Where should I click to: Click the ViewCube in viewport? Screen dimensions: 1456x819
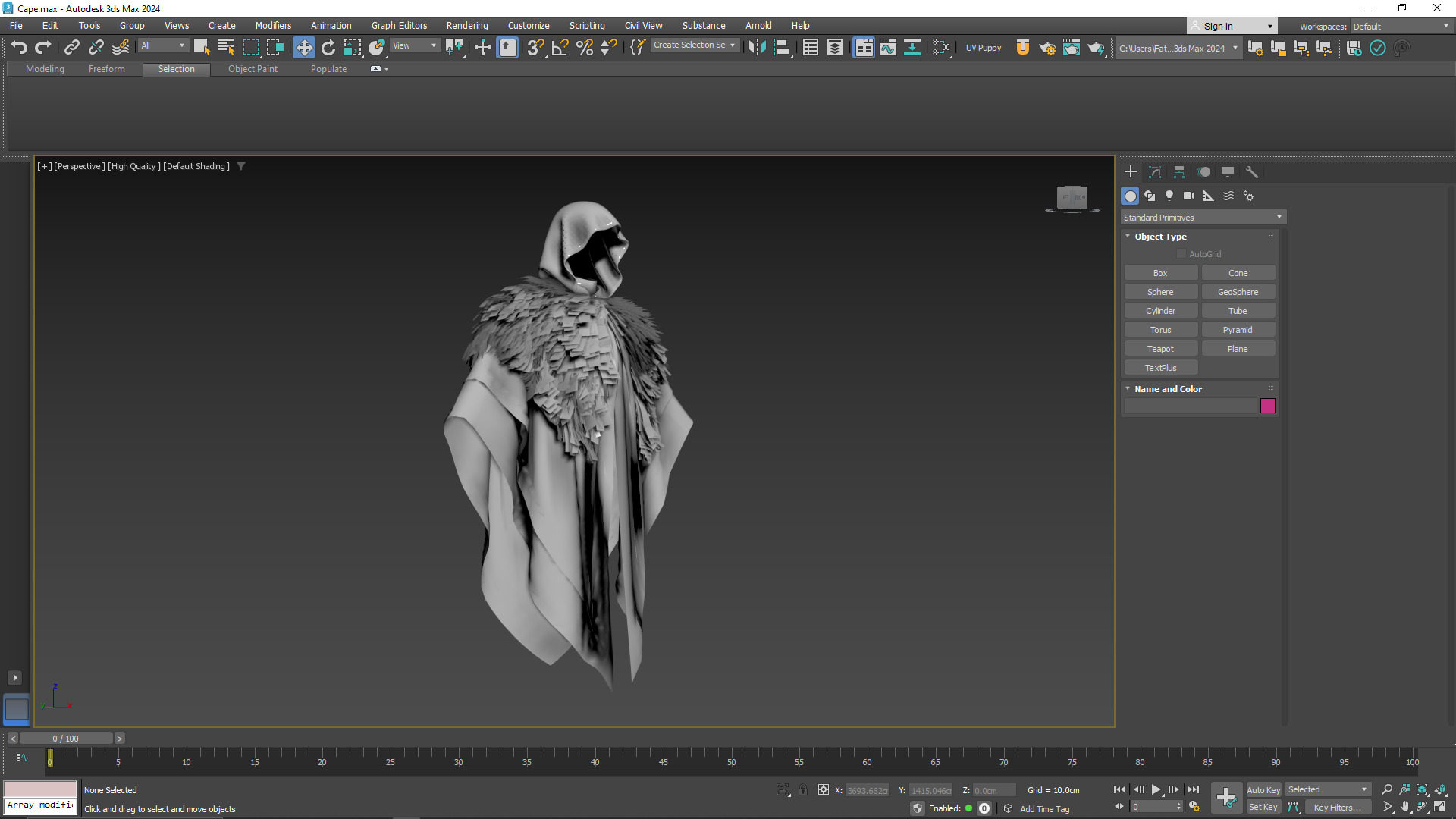click(1072, 199)
